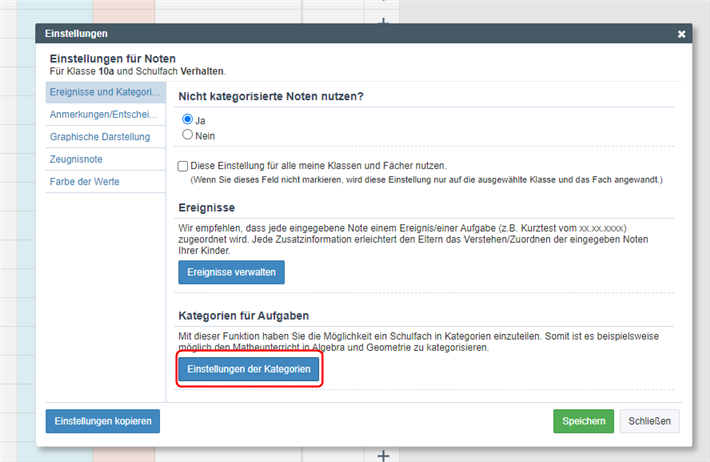
Task: Save settings with the Speichern button
Action: click(583, 421)
